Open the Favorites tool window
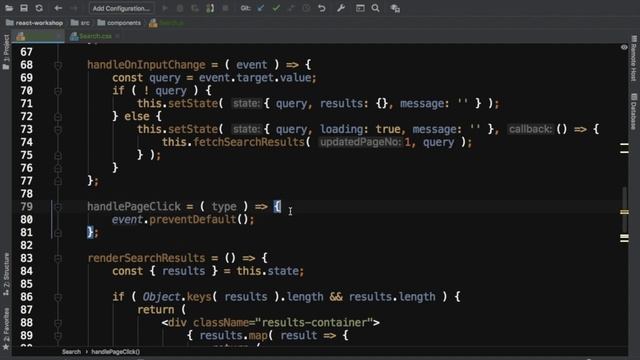The width and height of the screenshot is (640, 360). tap(6, 329)
